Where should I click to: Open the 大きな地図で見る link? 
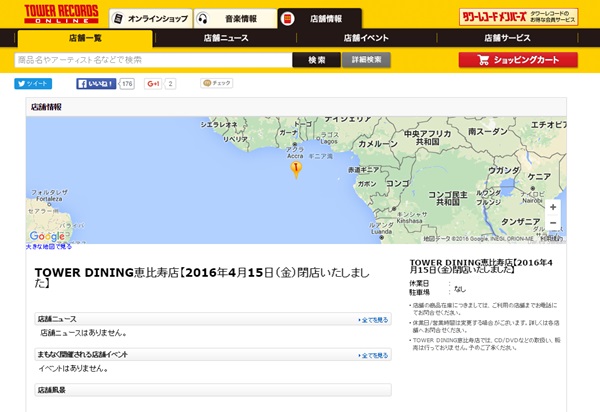click(x=49, y=247)
